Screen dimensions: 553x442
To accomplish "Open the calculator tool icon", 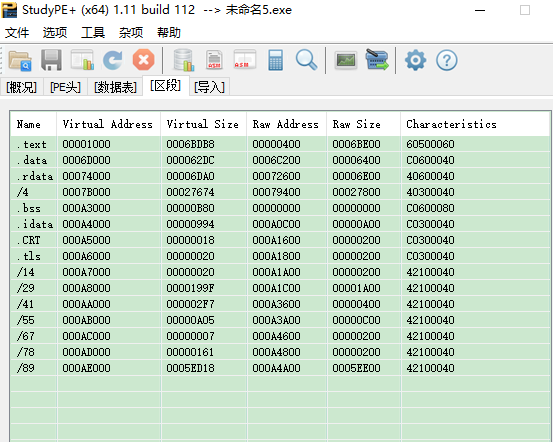I will coord(275,60).
